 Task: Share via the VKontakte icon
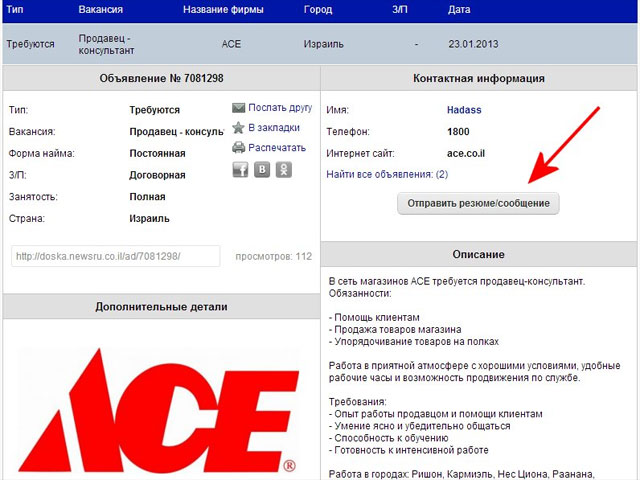(262, 169)
